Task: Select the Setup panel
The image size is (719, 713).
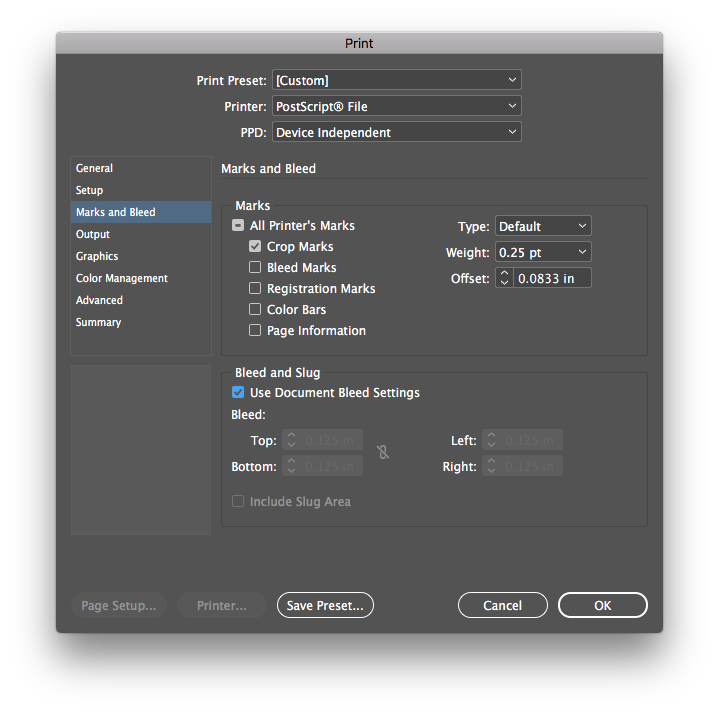Action: [141, 190]
